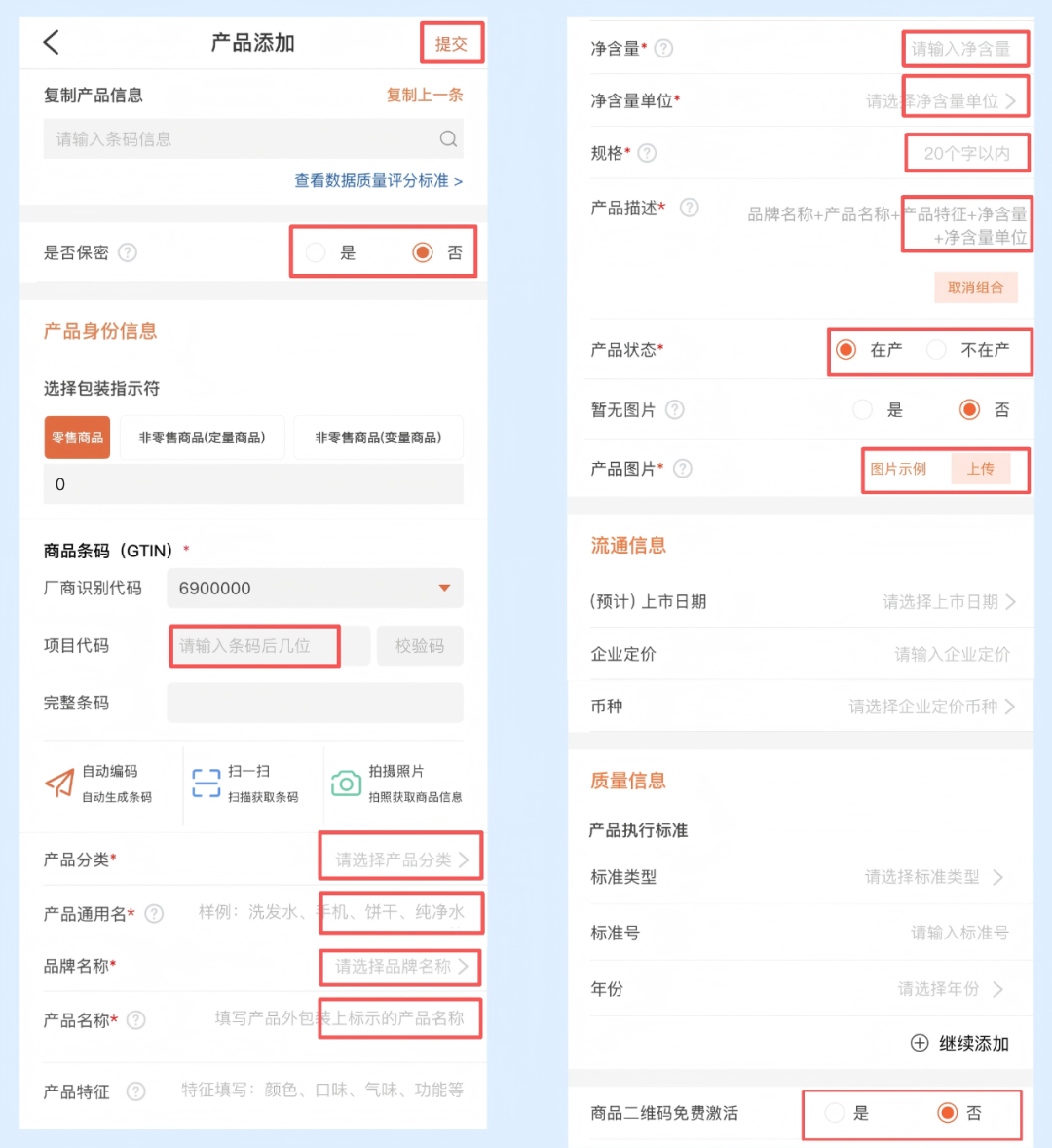
Task: Focus the 产品名称 input field
Action: coord(339,1018)
